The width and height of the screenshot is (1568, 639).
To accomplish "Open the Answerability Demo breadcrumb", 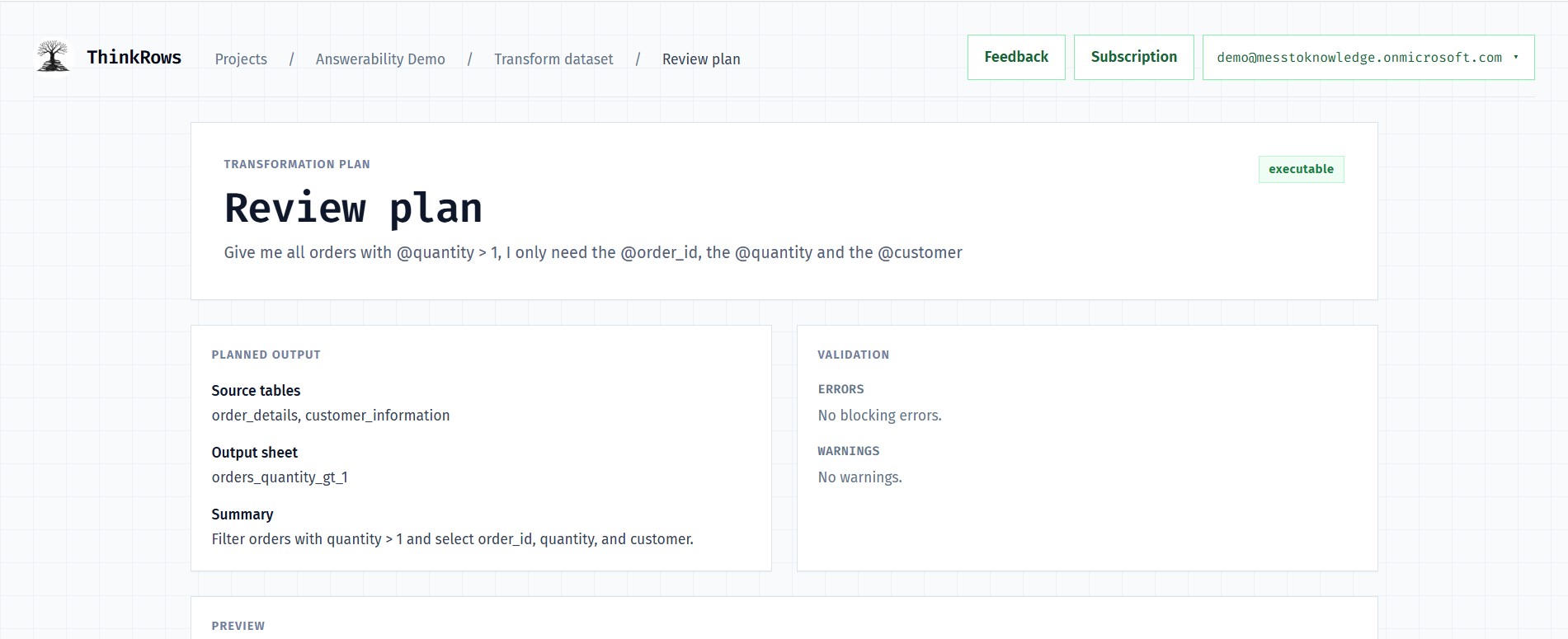I will (380, 59).
